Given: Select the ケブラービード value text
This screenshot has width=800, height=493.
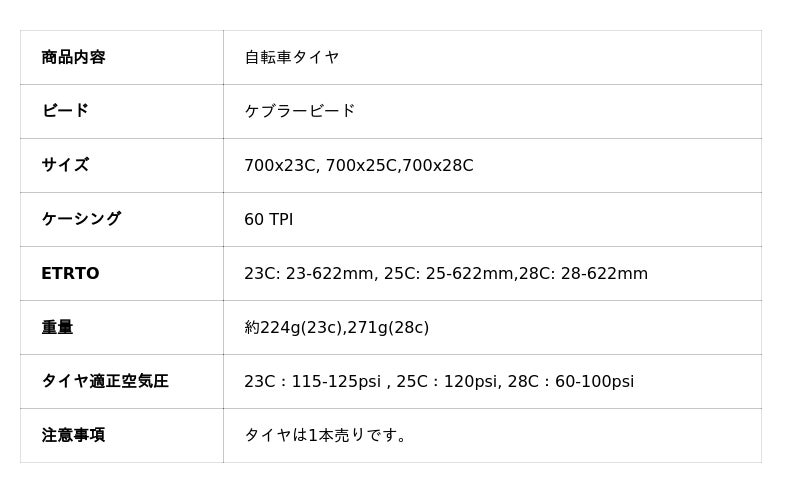Looking at the screenshot, I should pos(300,111).
